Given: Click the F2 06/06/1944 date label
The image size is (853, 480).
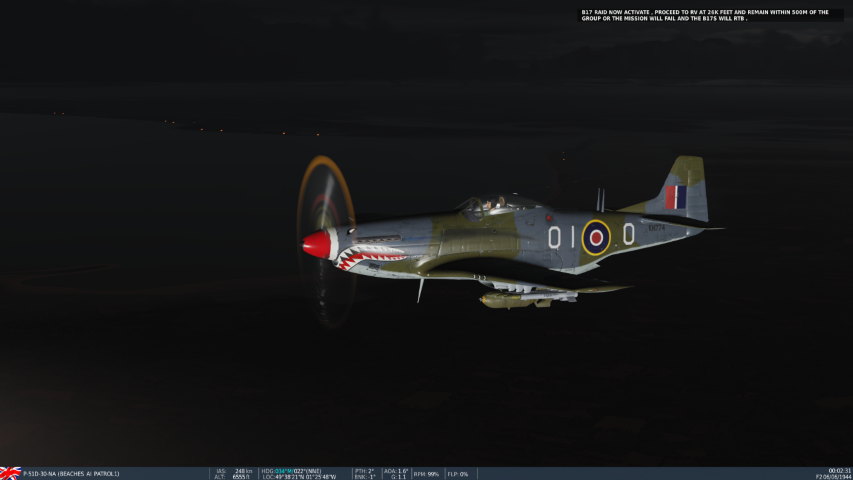Looking at the screenshot, I should 833,477.
